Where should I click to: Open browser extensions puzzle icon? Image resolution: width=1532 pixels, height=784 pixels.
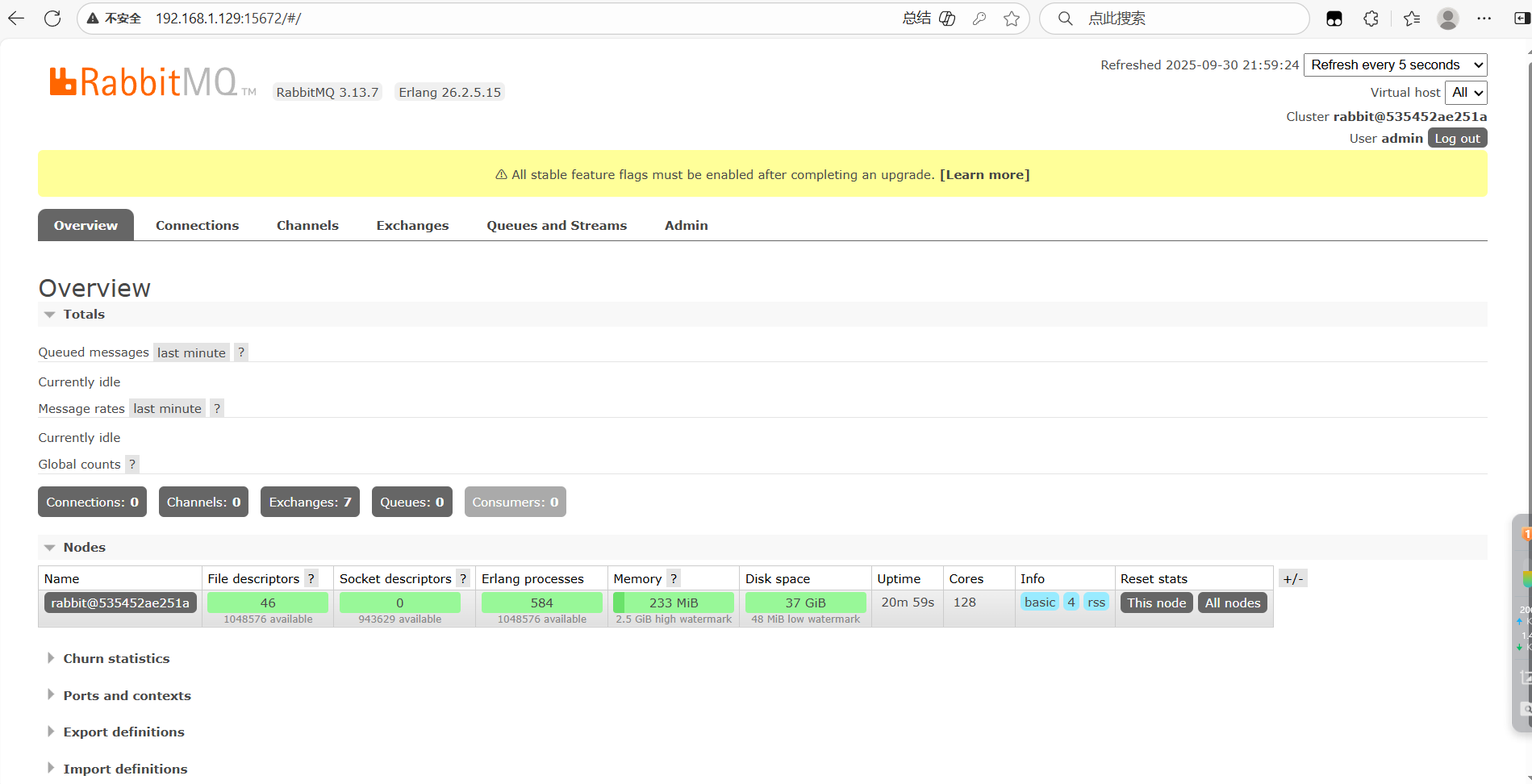(x=1371, y=19)
